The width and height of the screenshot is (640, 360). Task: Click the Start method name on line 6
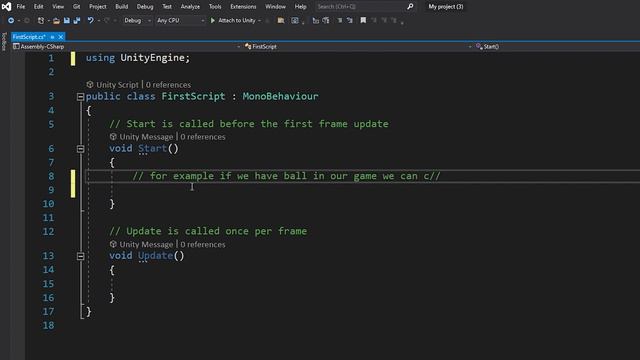pyautogui.click(x=153, y=149)
